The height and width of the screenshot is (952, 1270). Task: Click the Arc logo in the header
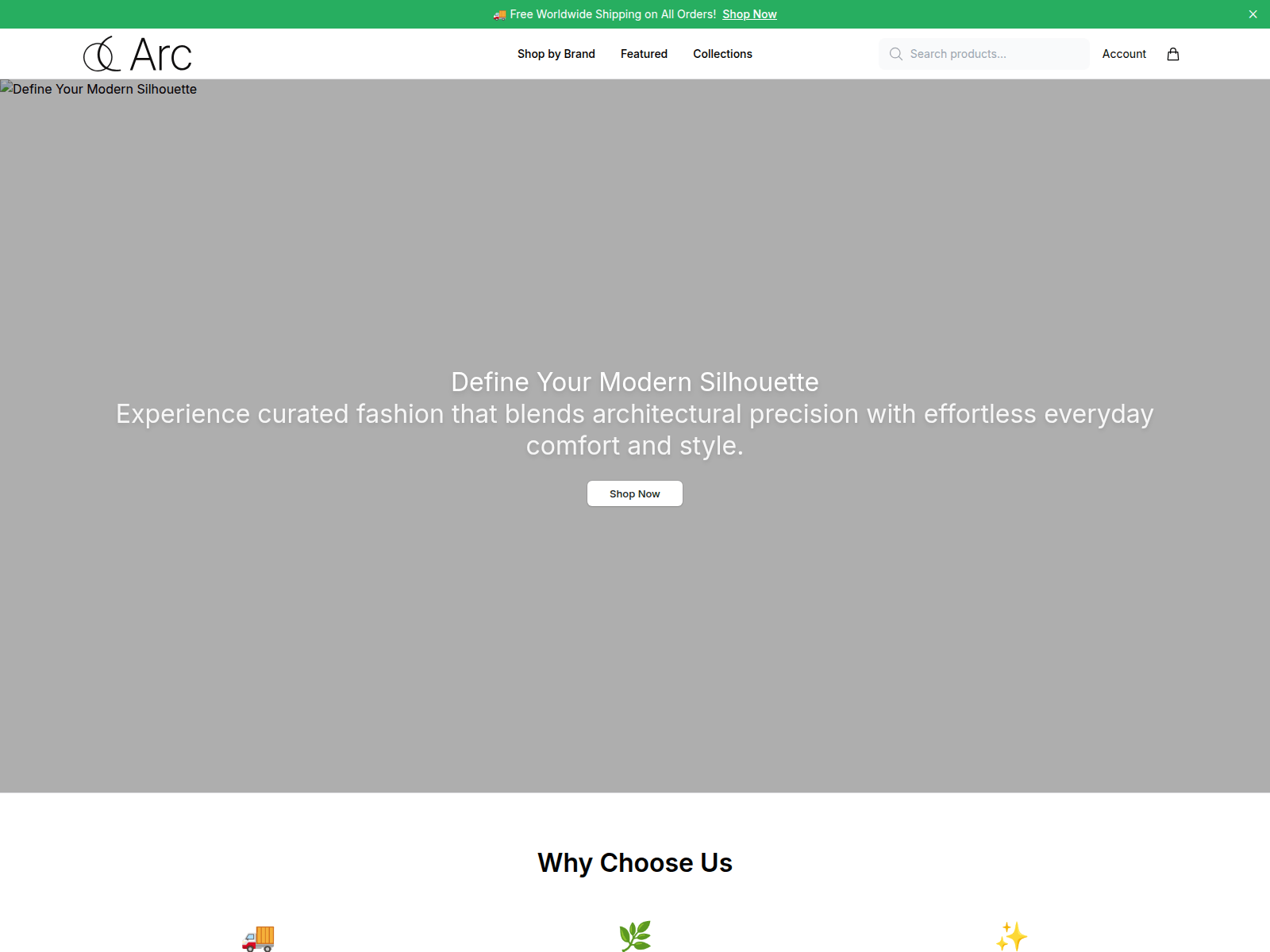tap(137, 54)
